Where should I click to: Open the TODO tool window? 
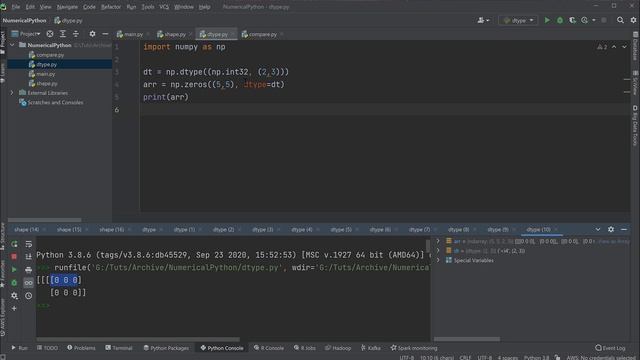[x=48, y=348]
